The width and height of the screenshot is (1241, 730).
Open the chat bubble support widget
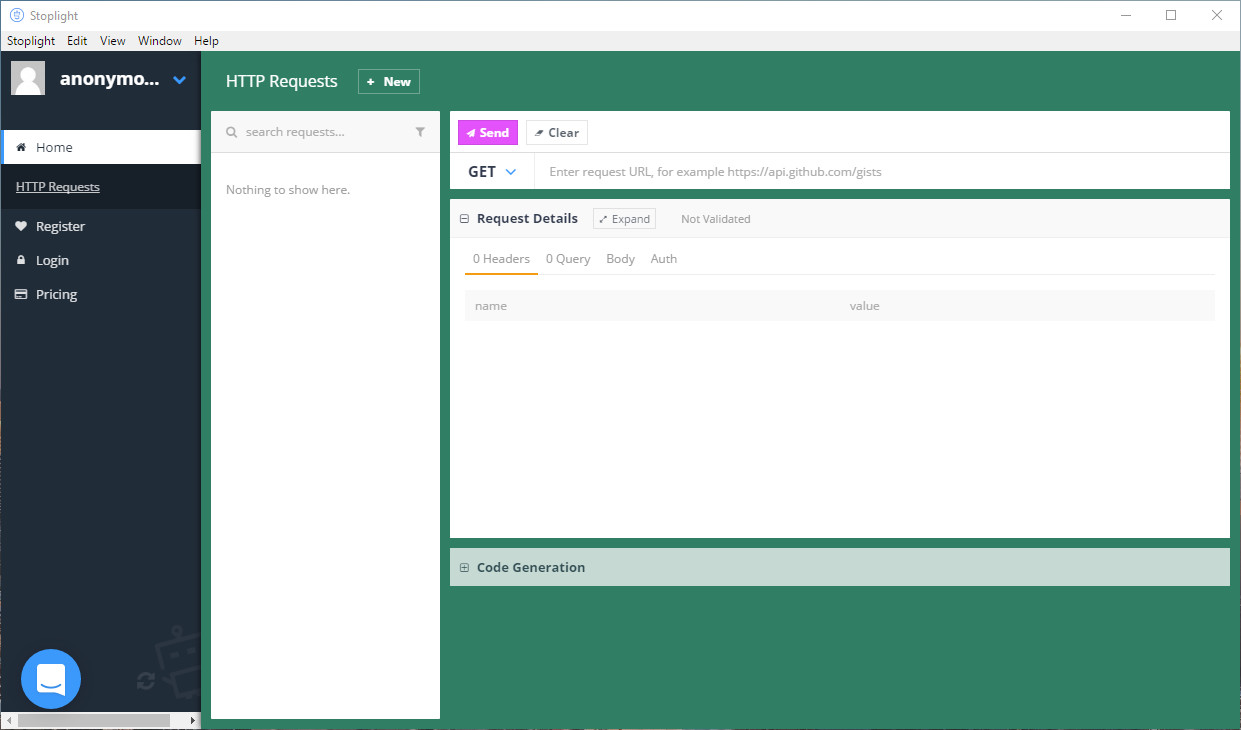tap(51, 680)
